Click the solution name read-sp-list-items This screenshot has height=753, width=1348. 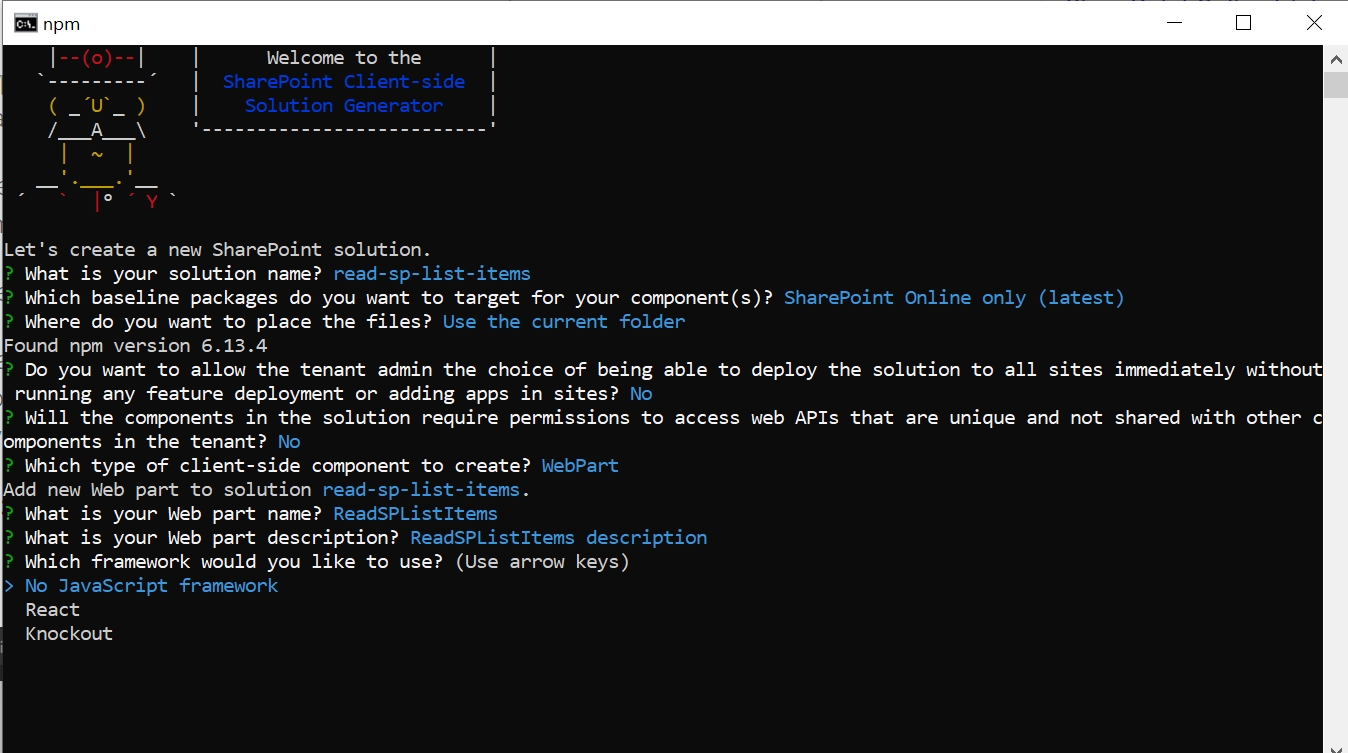[x=431, y=273]
